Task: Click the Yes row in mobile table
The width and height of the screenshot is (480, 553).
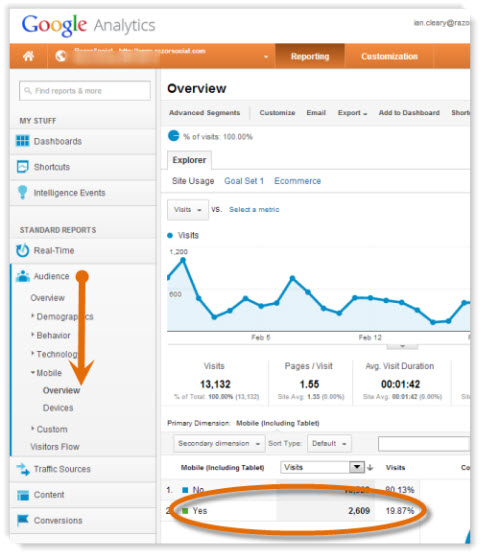Action: click(x=292, y=511)
